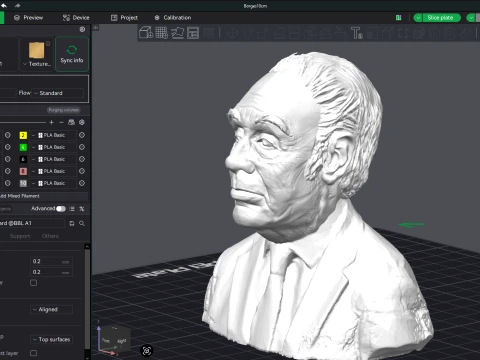
Task: Open PLA Basic dropdown for filament 8
Action: pos(53,171)
